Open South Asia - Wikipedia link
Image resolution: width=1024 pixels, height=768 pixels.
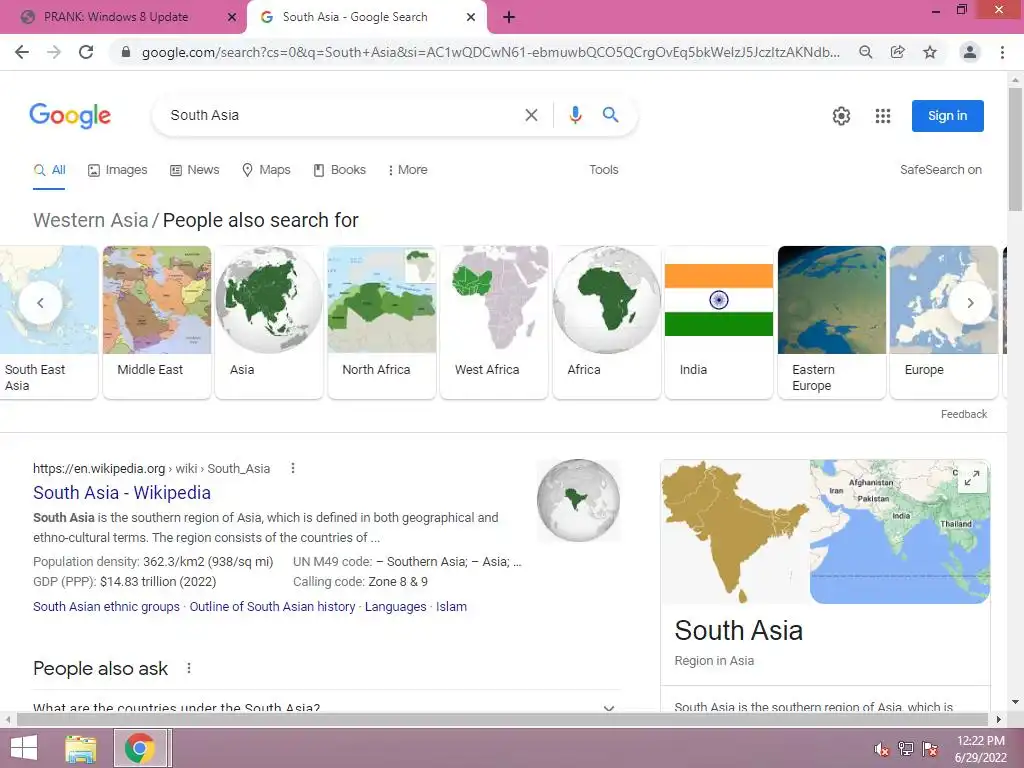point(122,492)
